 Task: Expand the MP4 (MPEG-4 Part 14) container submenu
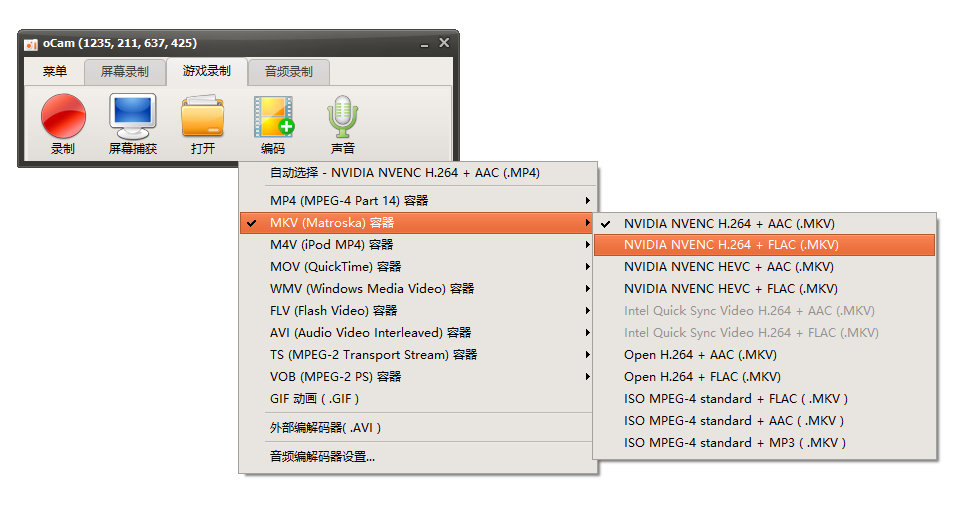pos(418,201)
